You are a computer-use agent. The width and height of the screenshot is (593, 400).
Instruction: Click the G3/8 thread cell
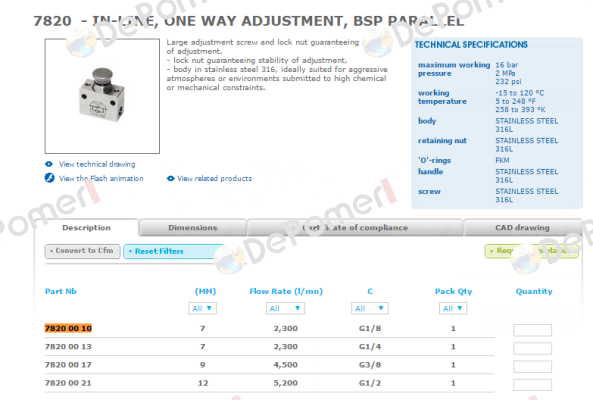(x=370, y=365)
